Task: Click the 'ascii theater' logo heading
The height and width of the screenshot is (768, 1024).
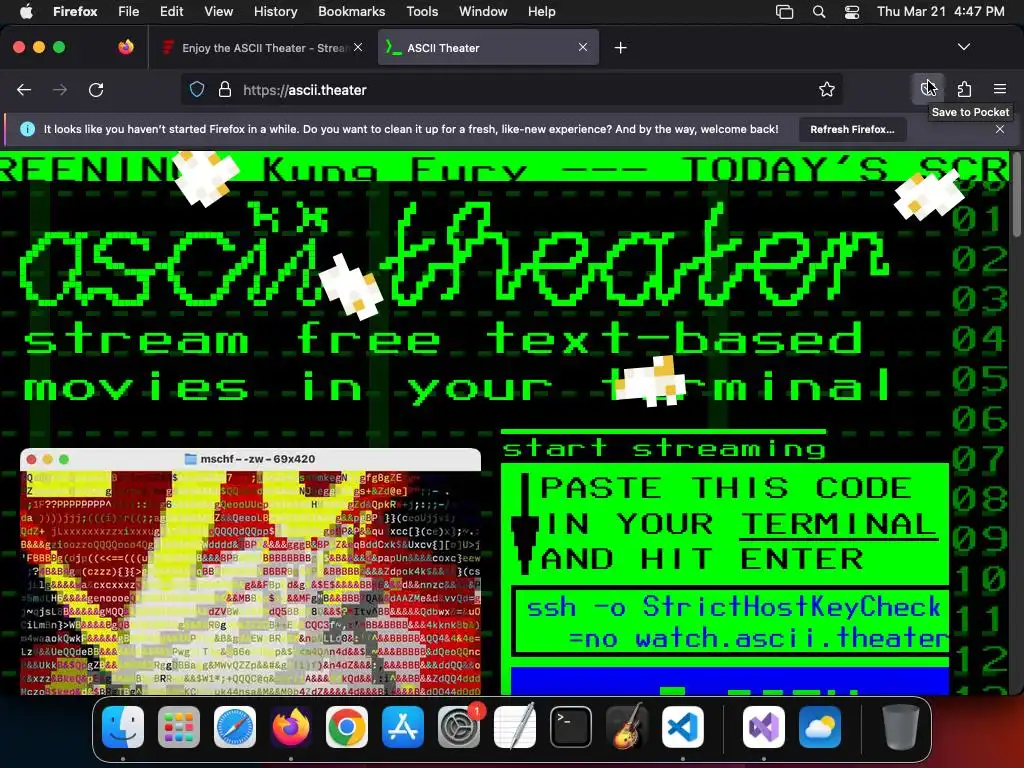Action: click(454, 255)
